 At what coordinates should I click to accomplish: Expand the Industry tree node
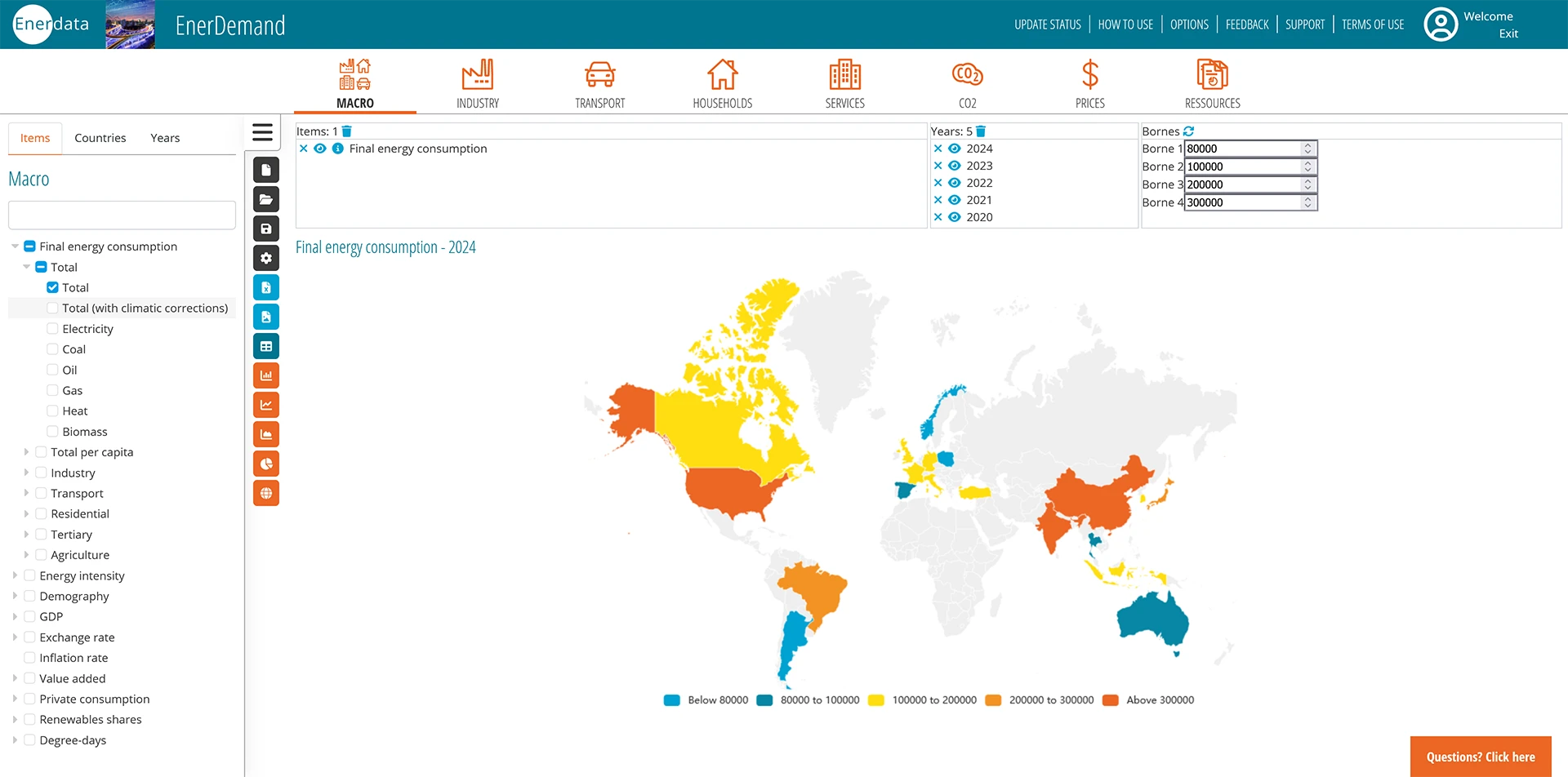click(26, 473)
